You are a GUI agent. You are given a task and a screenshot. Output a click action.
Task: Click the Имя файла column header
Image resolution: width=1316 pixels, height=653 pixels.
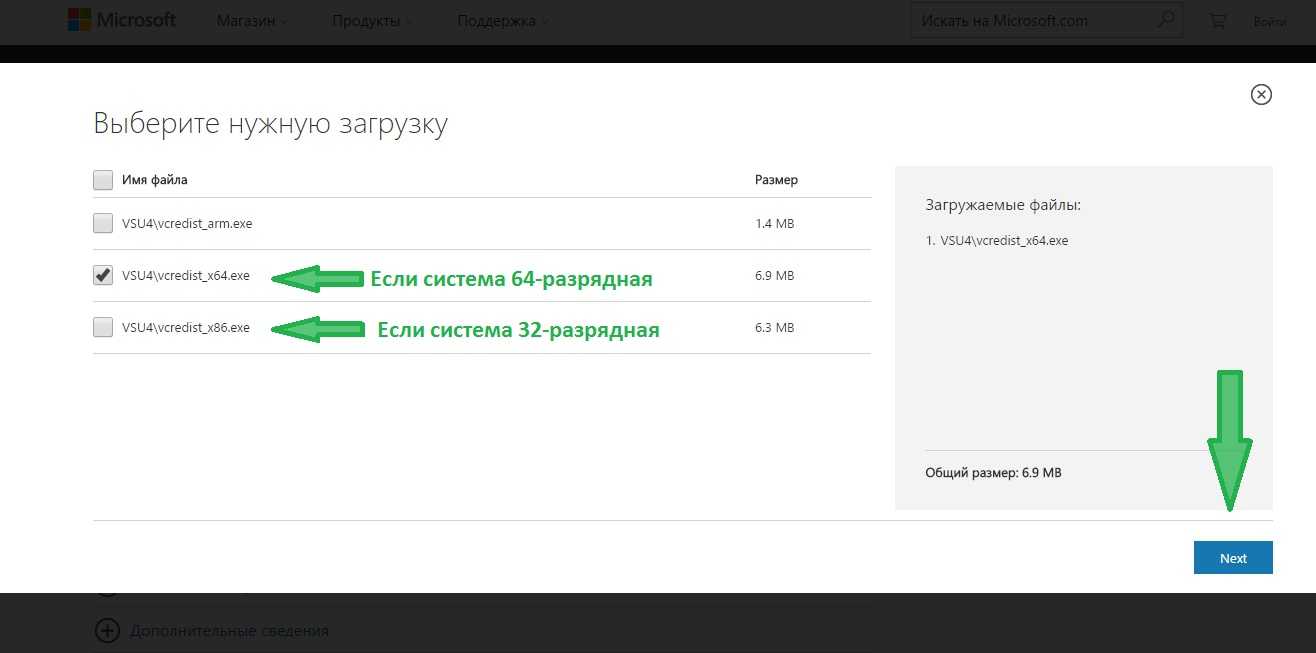coord(155,180)
